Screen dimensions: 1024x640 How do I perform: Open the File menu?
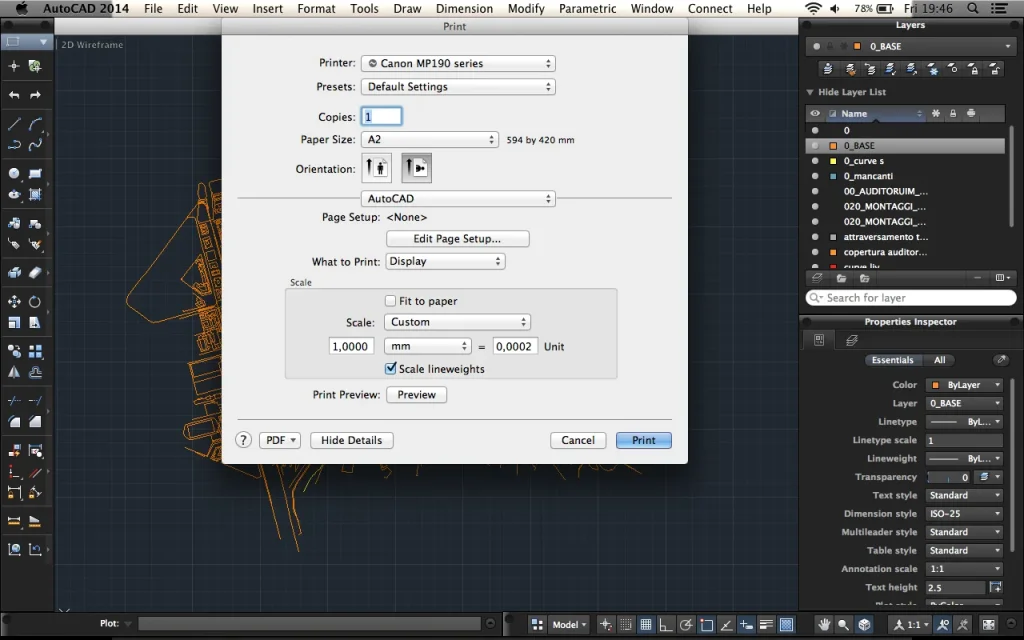coord(153,8)
